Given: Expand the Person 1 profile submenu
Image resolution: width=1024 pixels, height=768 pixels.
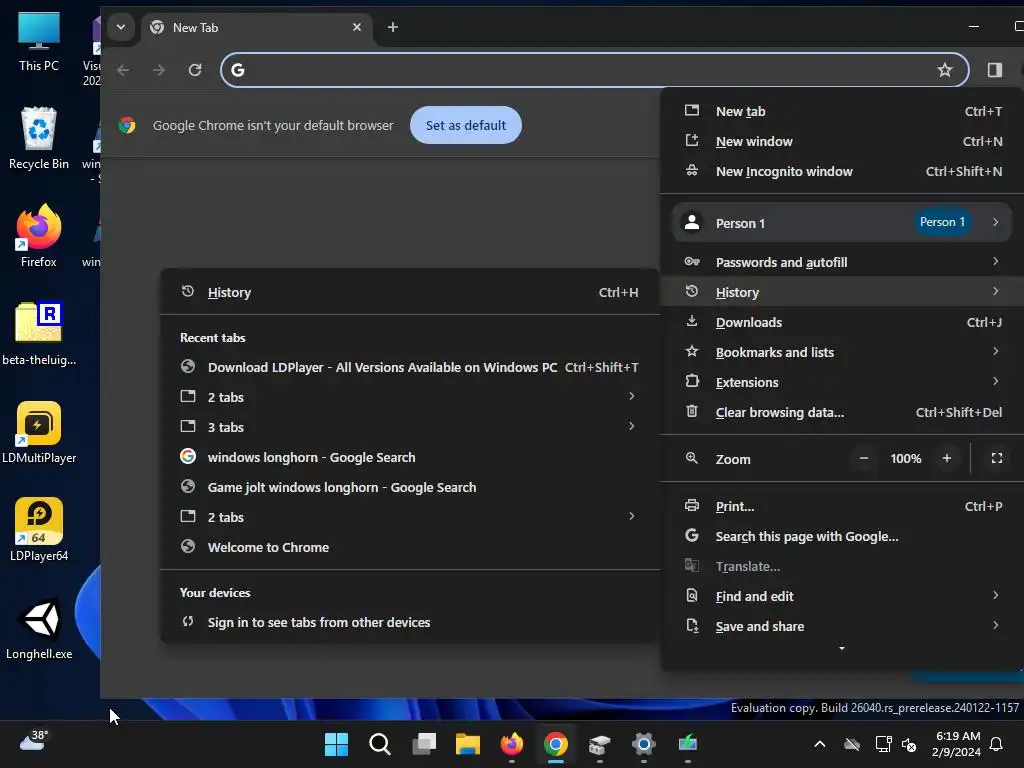Looking at the screenshot, I should coord(842,223).
